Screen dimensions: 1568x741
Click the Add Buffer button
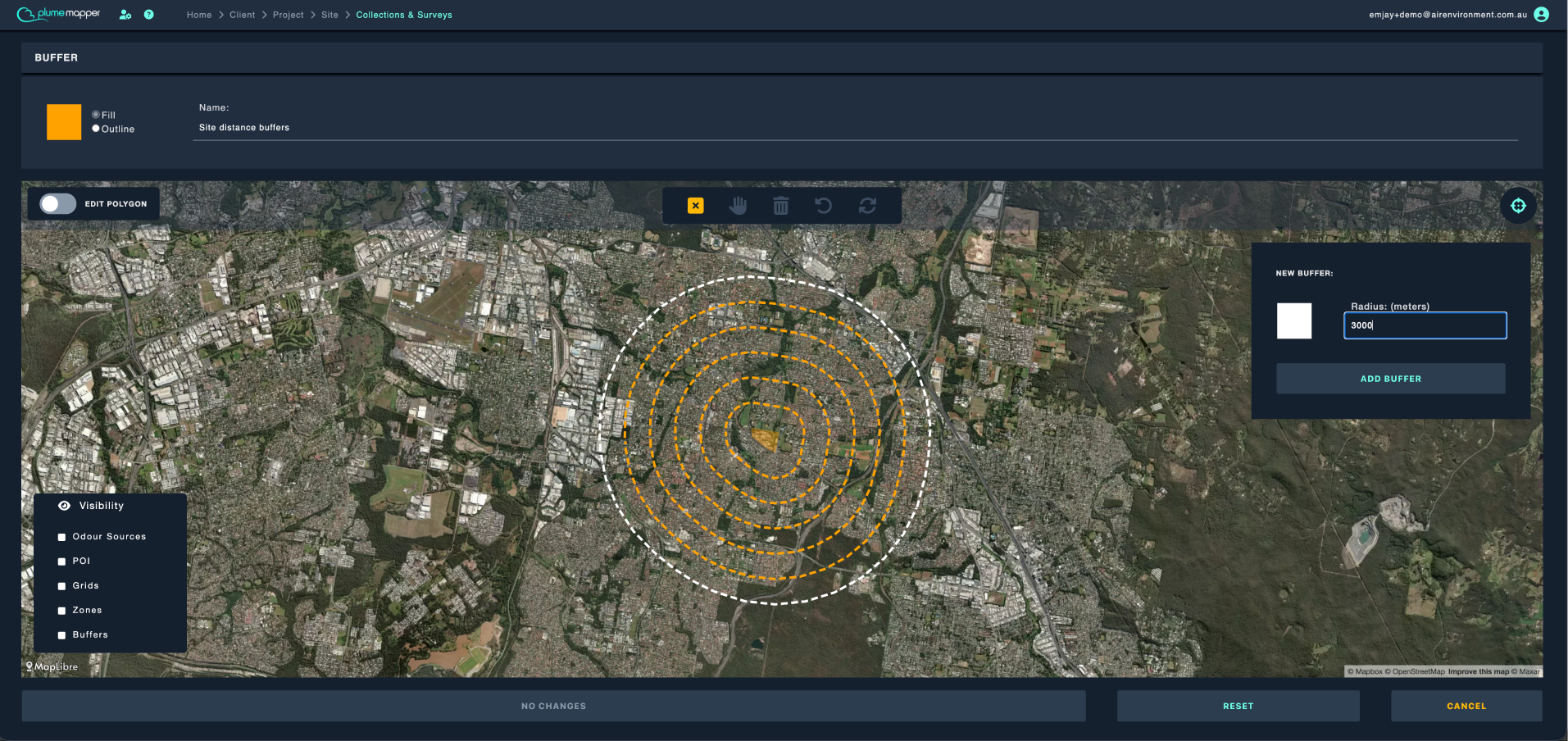(1390, 379)
